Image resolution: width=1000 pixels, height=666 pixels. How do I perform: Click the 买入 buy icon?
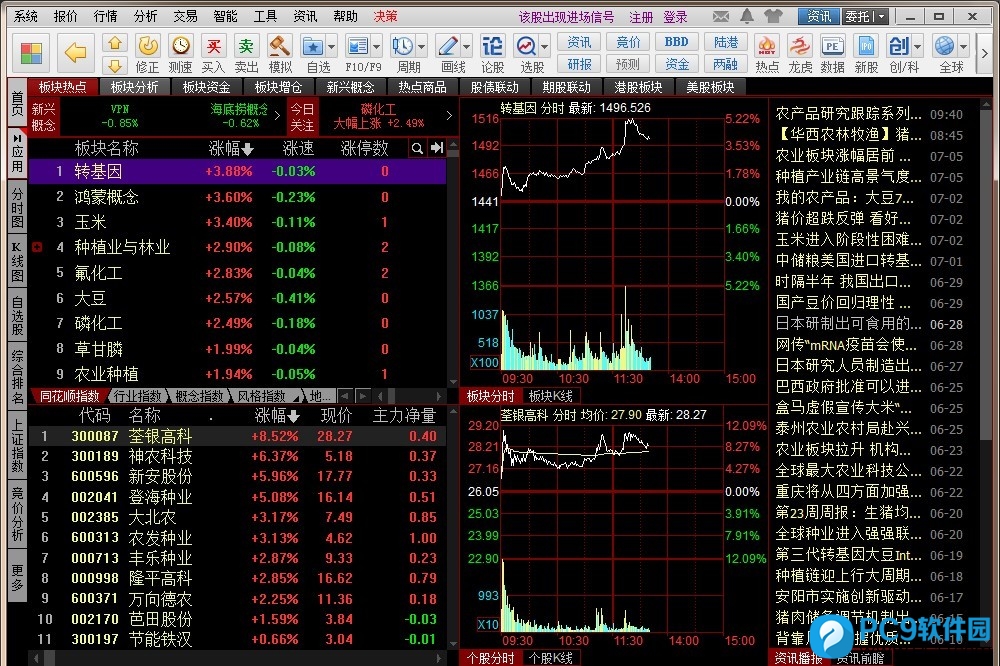click(213, 54)
